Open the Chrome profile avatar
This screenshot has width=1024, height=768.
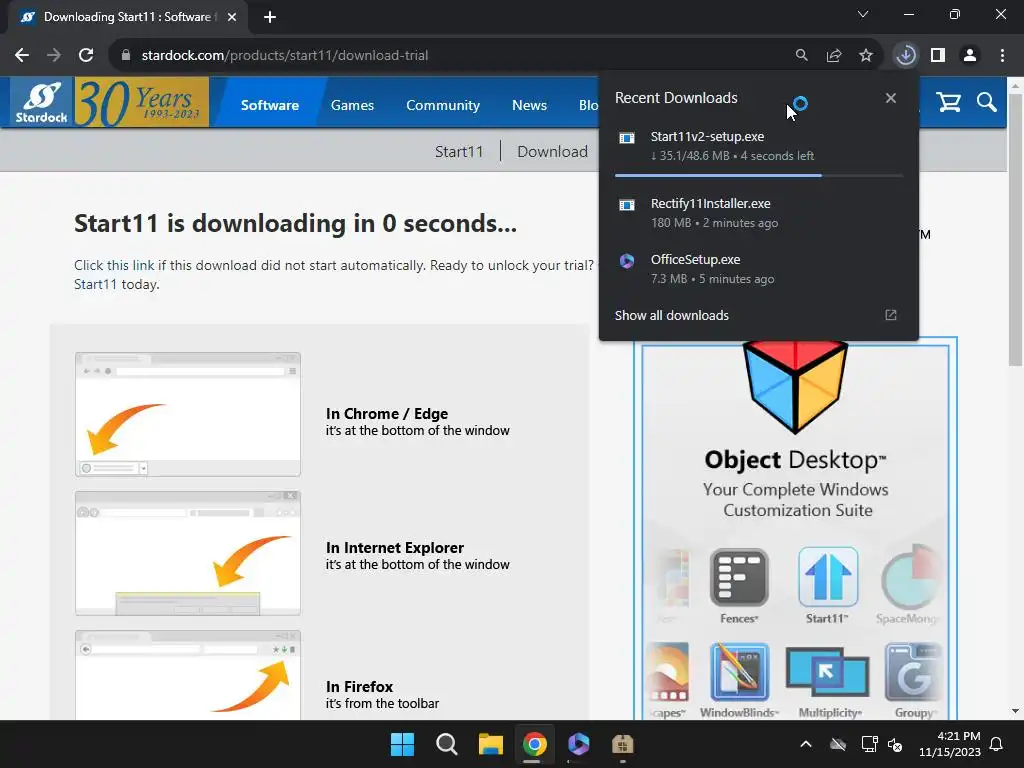[x=970, y=56]
